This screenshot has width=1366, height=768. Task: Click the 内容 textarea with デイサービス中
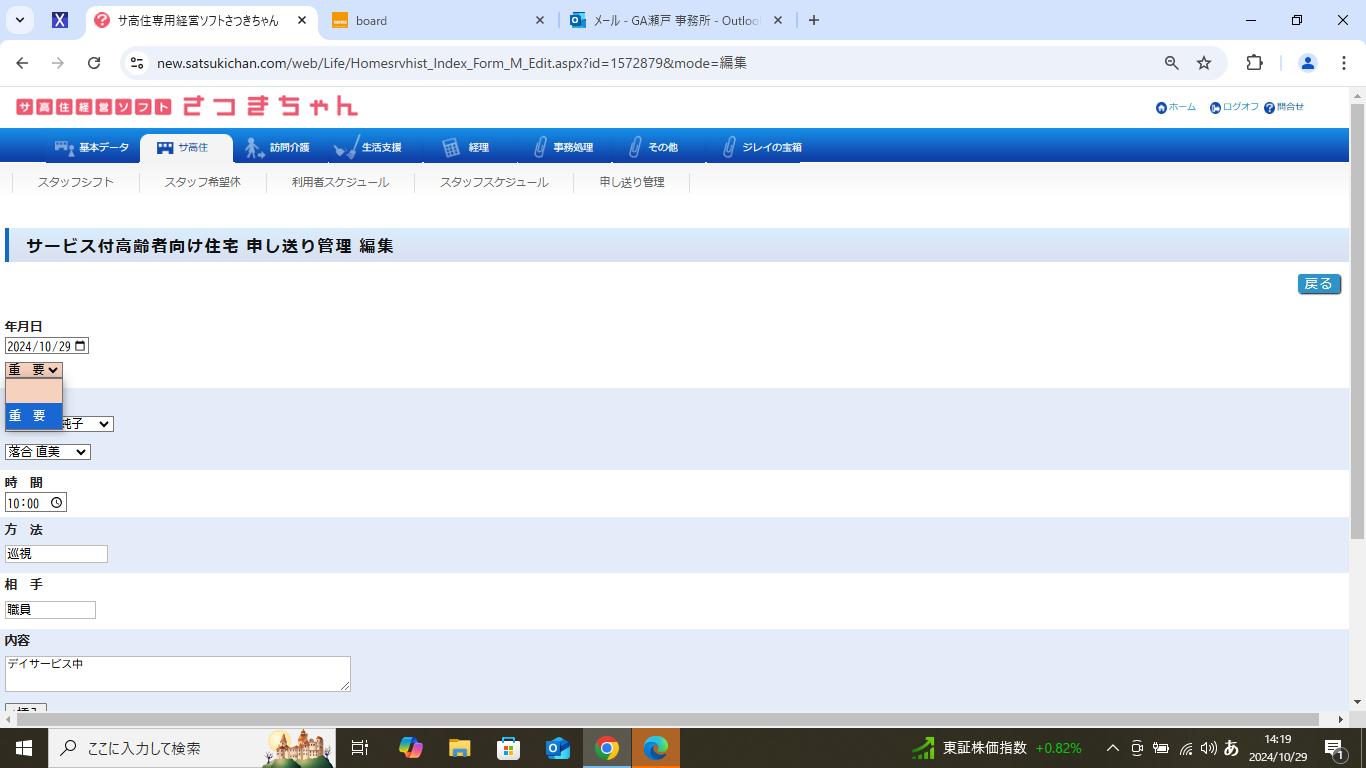[177, 673]
